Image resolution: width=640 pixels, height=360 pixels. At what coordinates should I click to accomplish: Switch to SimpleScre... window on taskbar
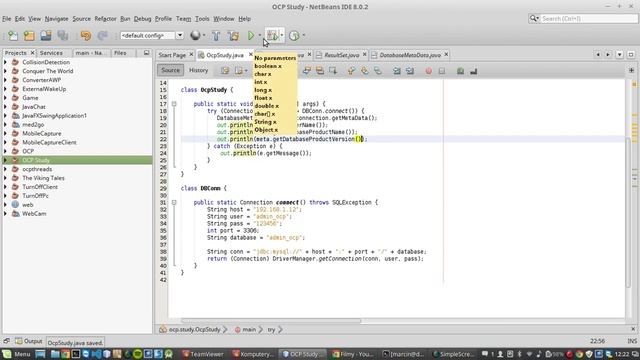[454, 354]
